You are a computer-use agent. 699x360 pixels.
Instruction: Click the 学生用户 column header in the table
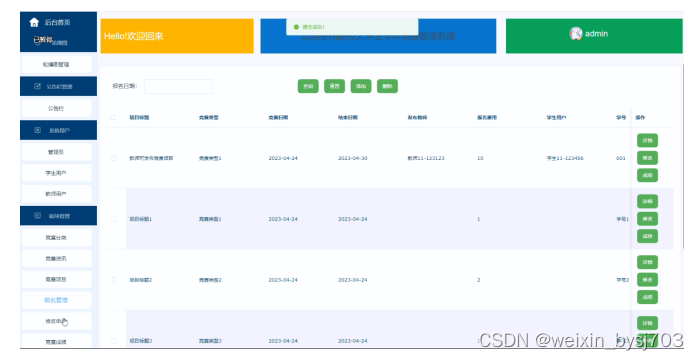click(556, 118)
